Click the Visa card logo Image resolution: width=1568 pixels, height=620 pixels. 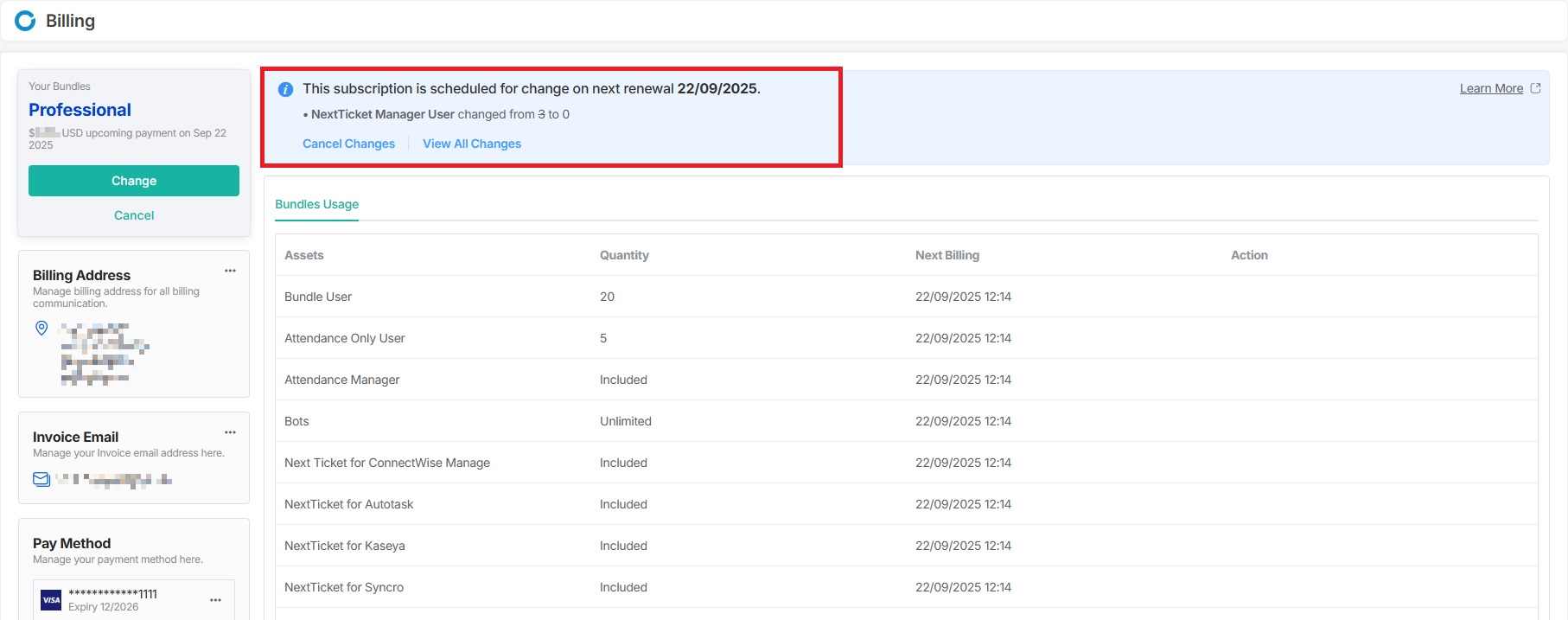(x=52, y=599)
